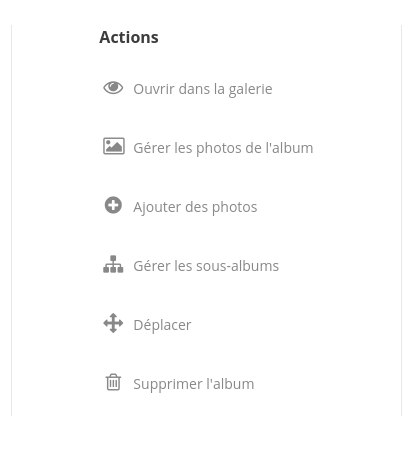Manage sub-albums via hierarchy icon

tap(113, 264)
